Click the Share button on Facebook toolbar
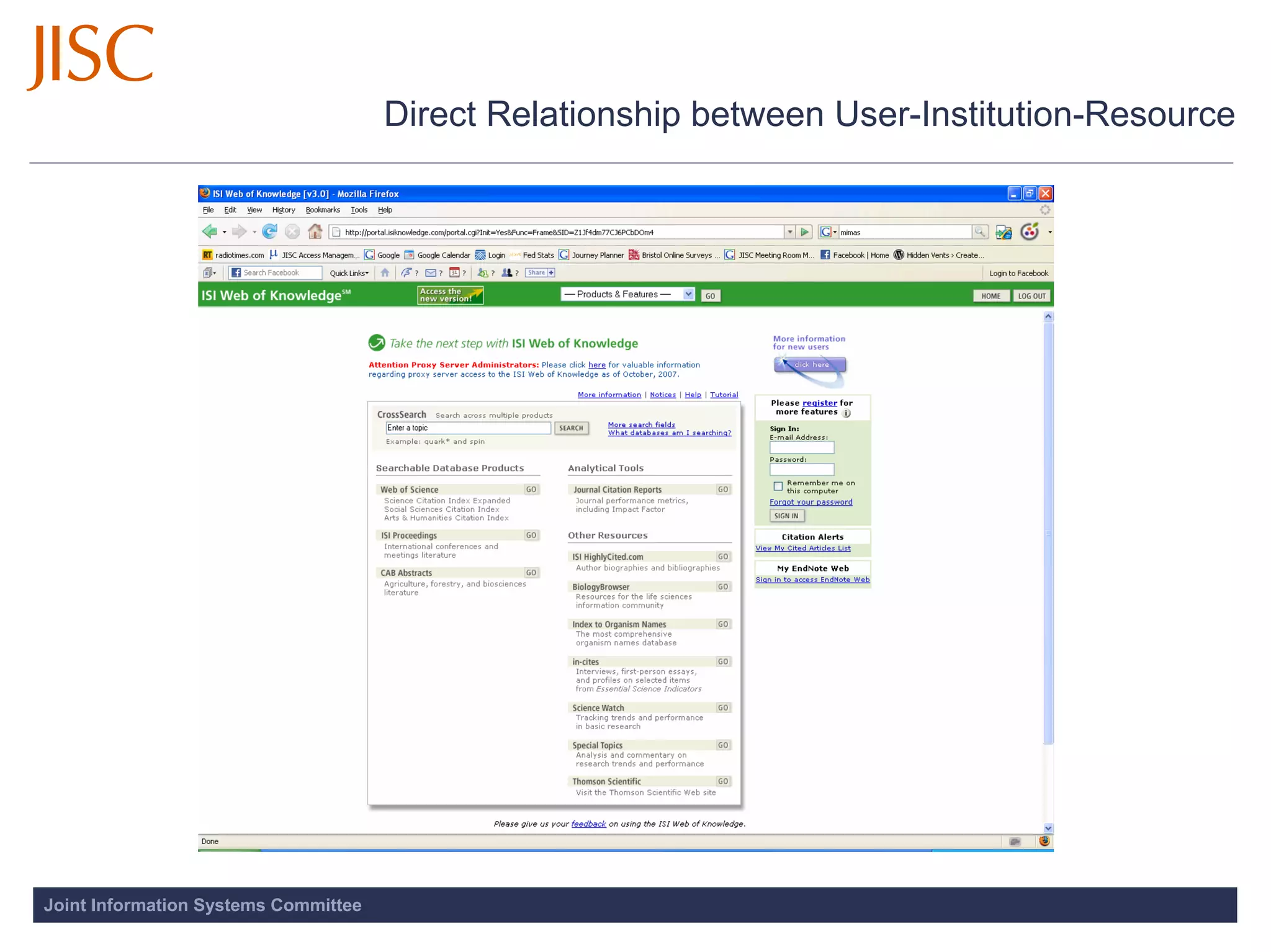Image resolution: width=1271 pixels, height=952 pixels. click(x=540, y=272)
